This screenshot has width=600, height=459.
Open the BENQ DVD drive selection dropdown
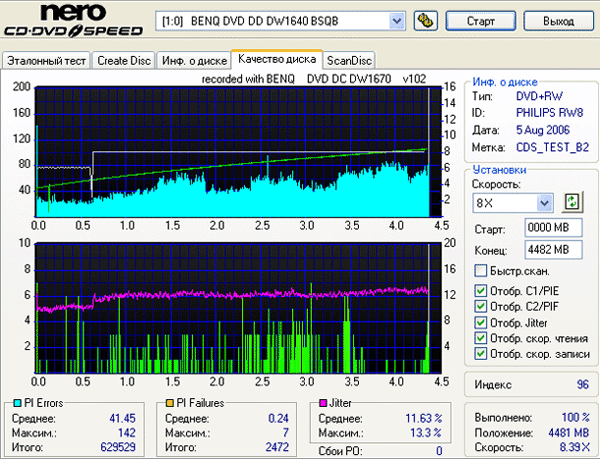pyautogui.click(x=396, y=20)
